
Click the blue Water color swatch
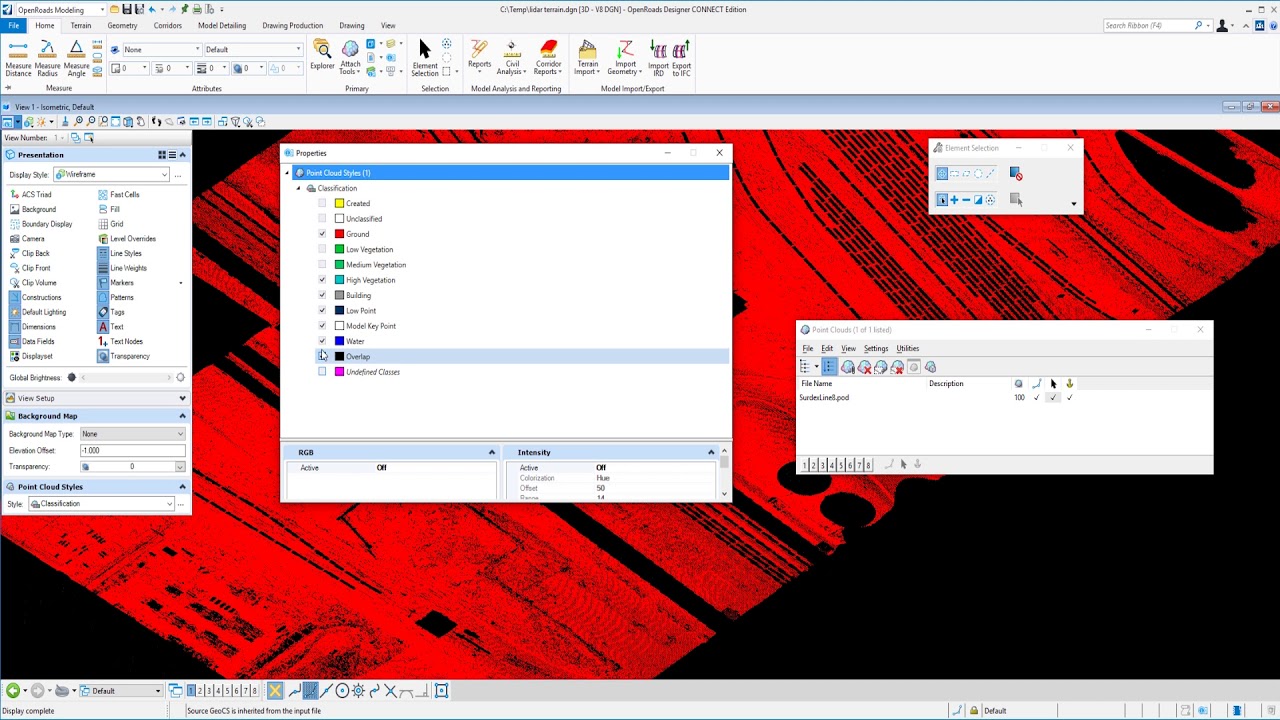click(x=339, y=341)
